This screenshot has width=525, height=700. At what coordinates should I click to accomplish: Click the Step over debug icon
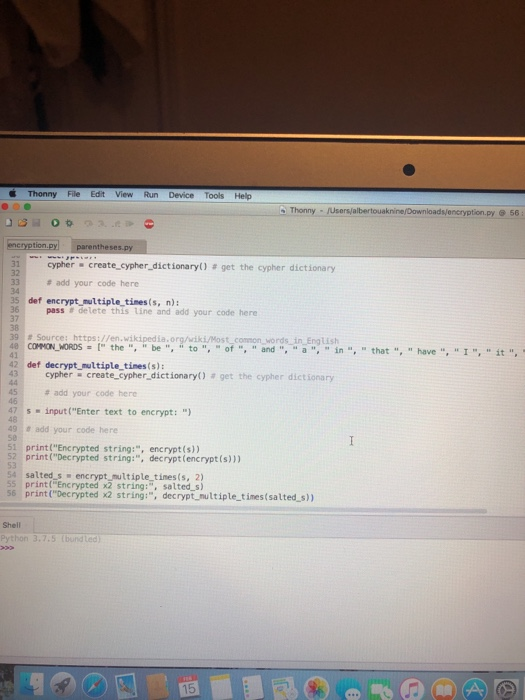pos(88,223)
